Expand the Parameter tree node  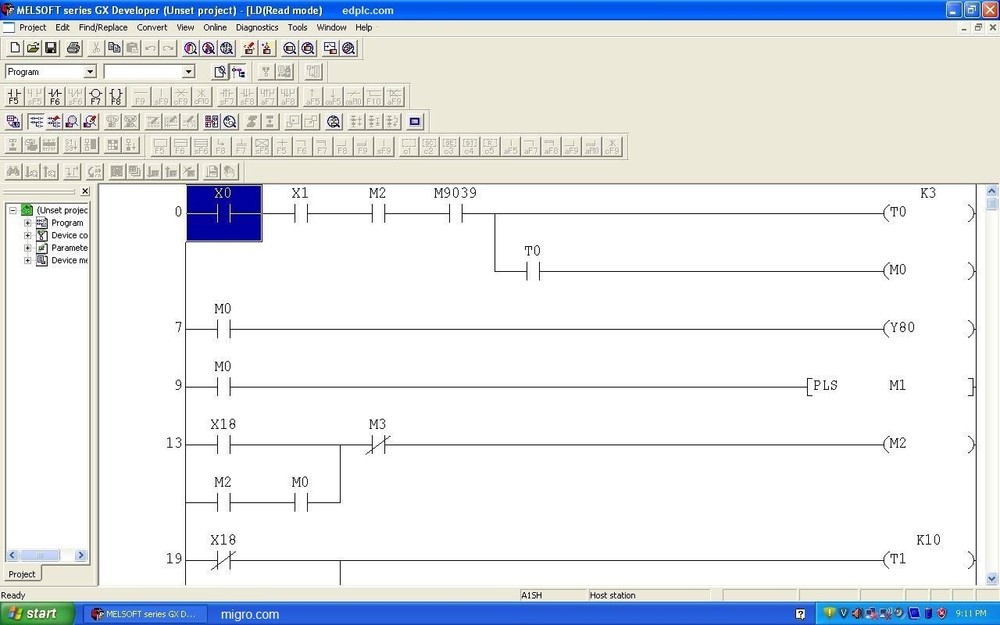click(27, 248)
